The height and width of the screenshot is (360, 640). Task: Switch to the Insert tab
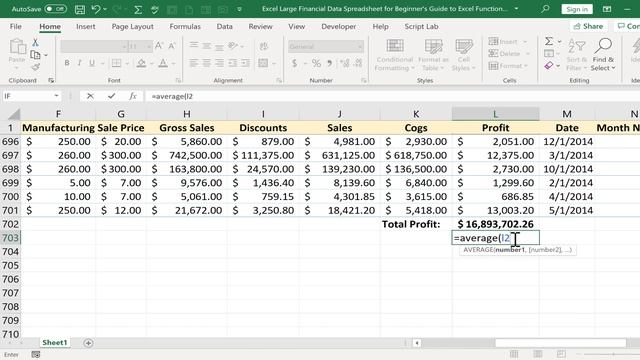tap(85, 27)
